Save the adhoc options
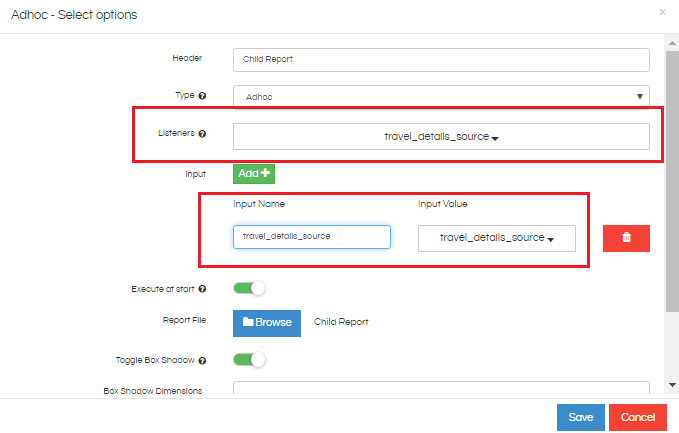The width and height of the screenshot is (679, 433). tap(581, 417)
